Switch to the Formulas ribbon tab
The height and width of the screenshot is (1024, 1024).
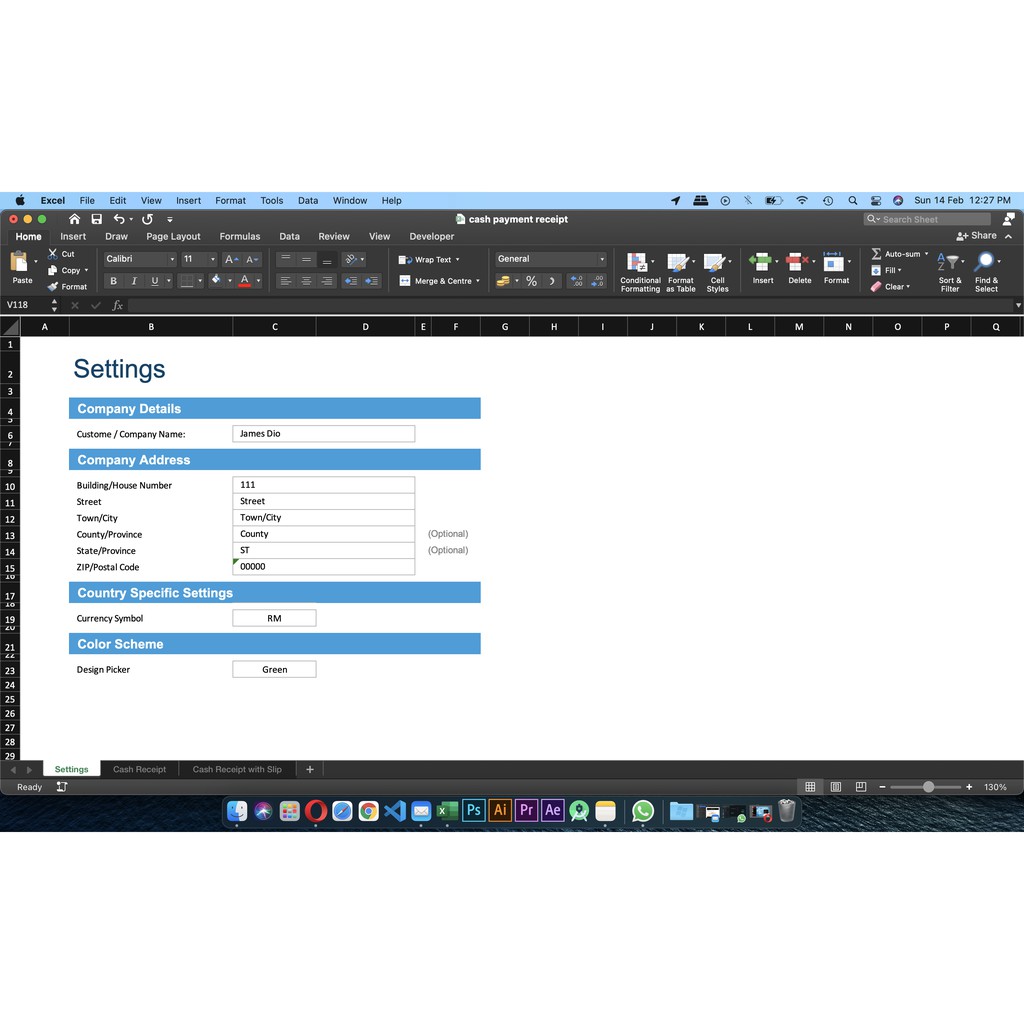coord(239,237)
